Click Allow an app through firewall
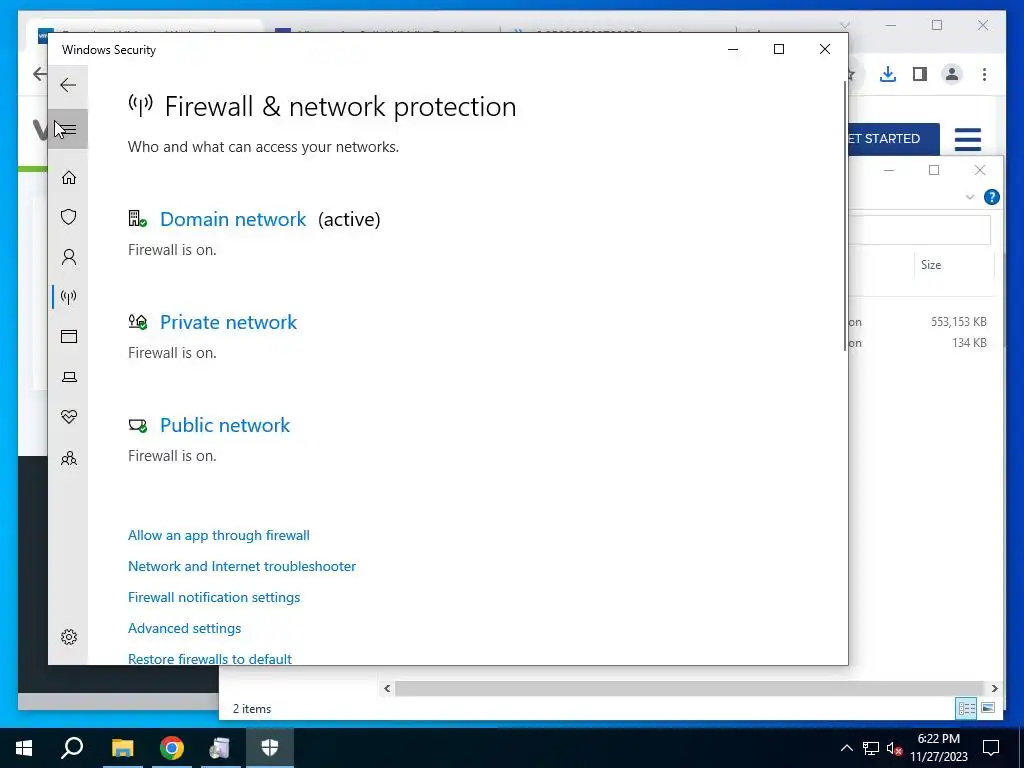This screenshot has width=1024, height=768. (x=219, y=536)
